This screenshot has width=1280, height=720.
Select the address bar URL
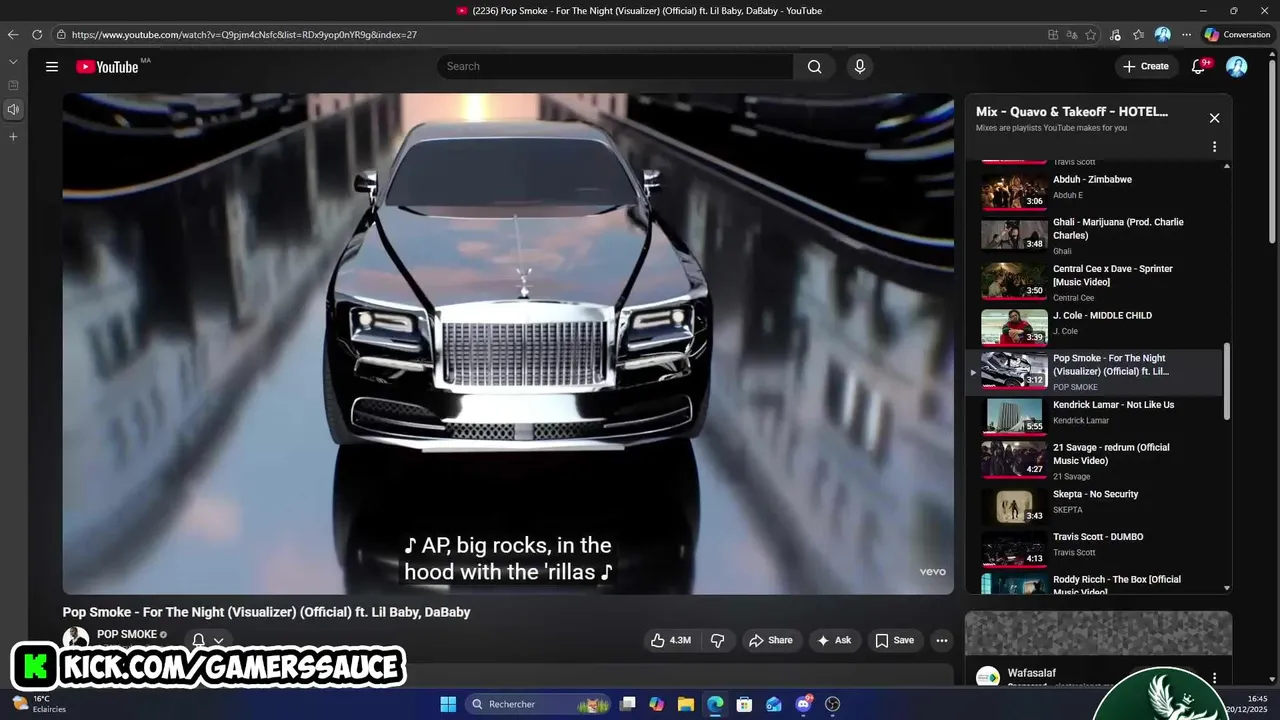pyautogui.click(x=244, y=34)
